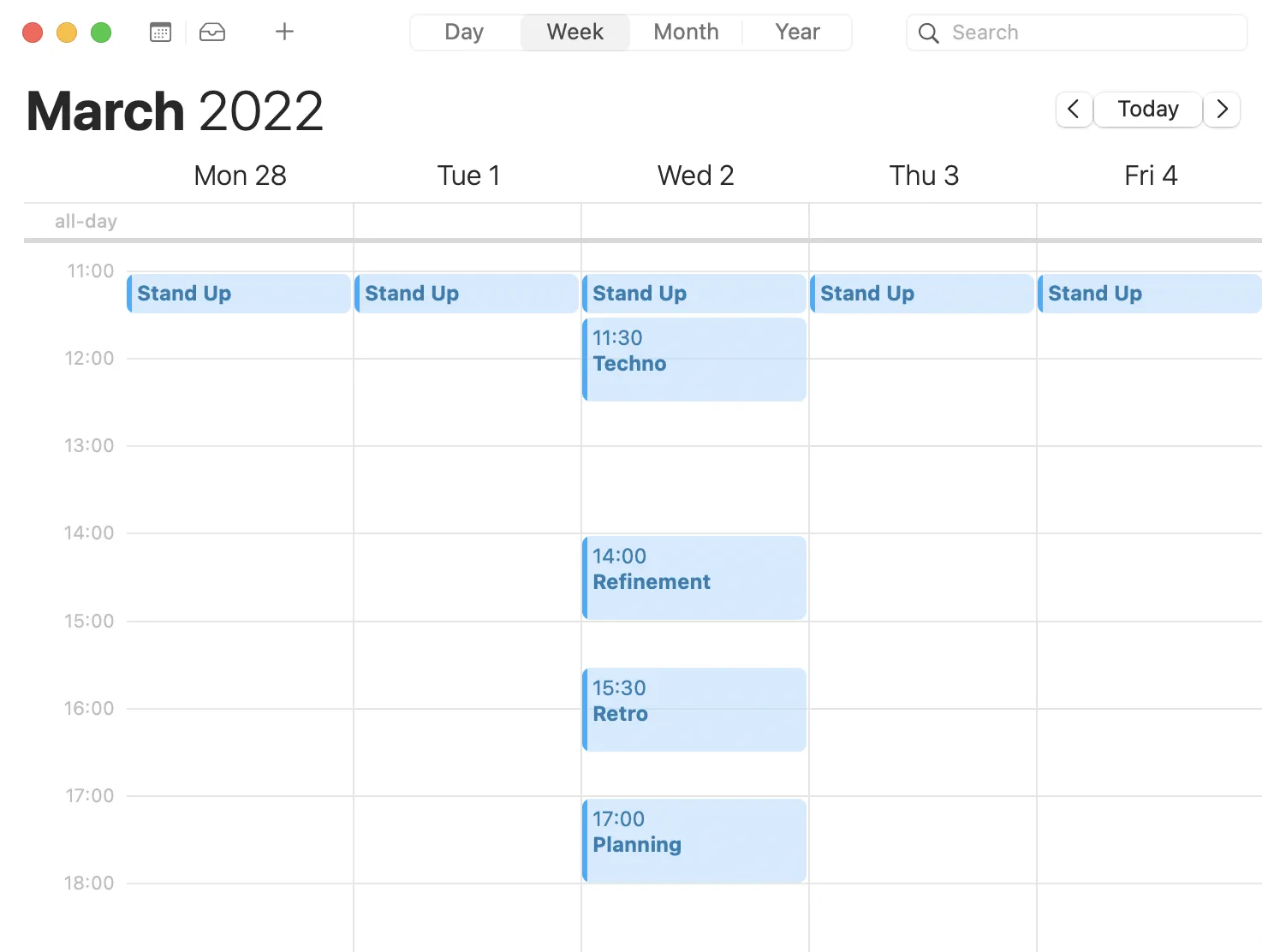
Task: Select the Year view segment
Action: (x=796, y=32)
